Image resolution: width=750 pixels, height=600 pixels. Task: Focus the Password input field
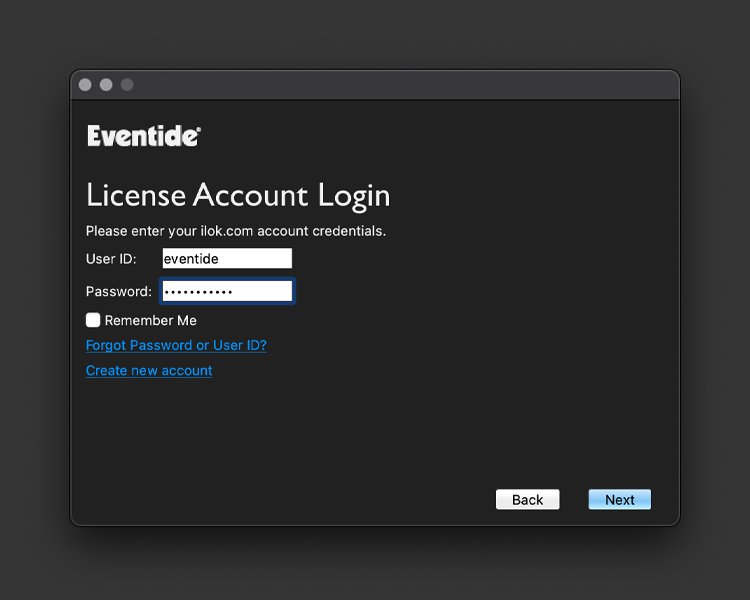pyautogui.click(x=227, y=291)
